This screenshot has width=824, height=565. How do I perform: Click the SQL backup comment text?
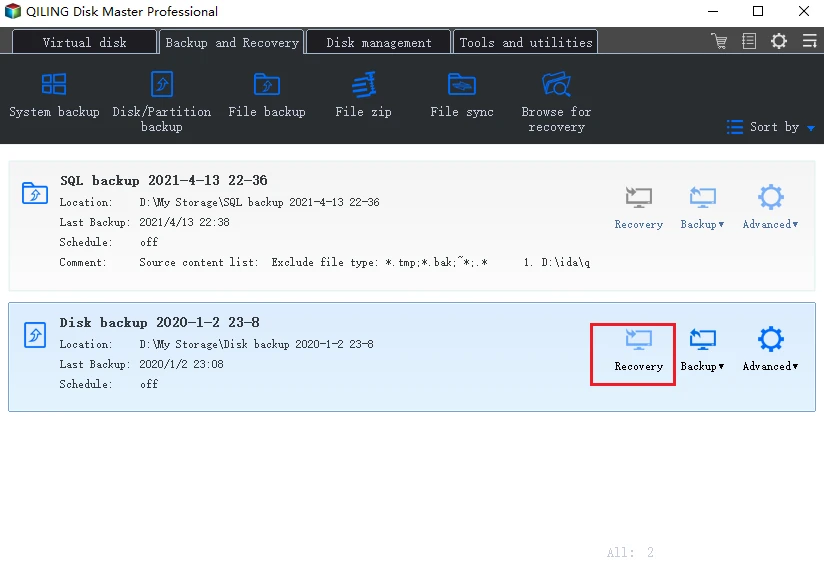pyautogui.click(x=364, y=262)
